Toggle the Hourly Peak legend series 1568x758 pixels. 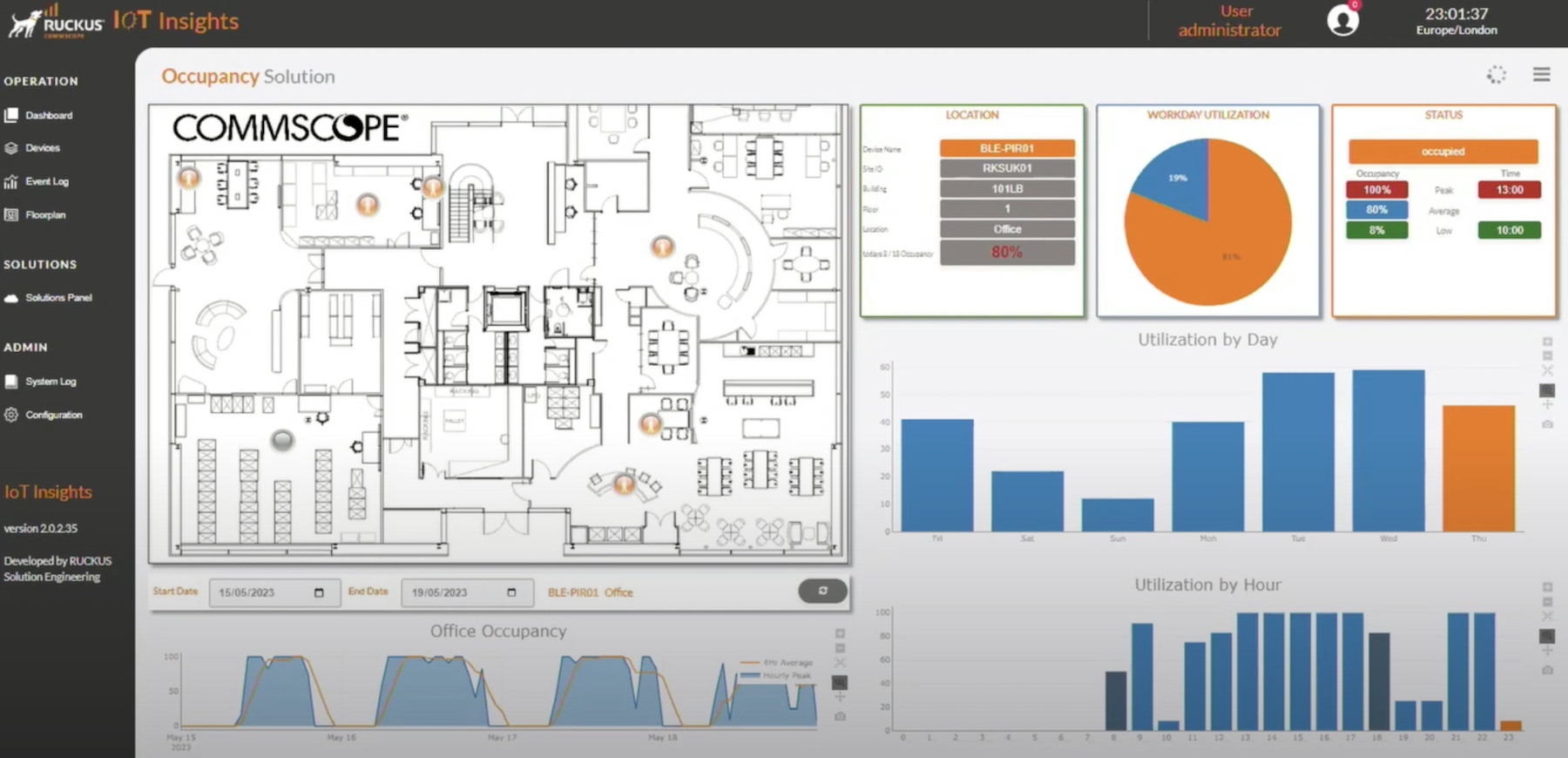tap(775, 675)
